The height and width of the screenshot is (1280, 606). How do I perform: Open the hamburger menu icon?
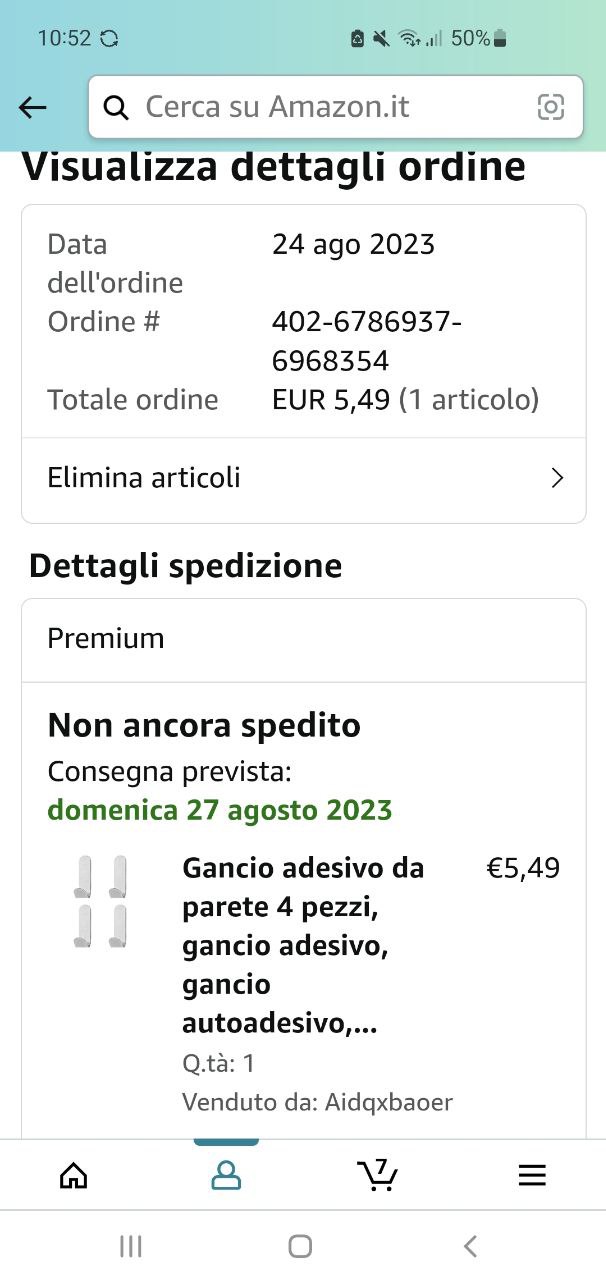pyautogui.click(x=532, y=1175)
